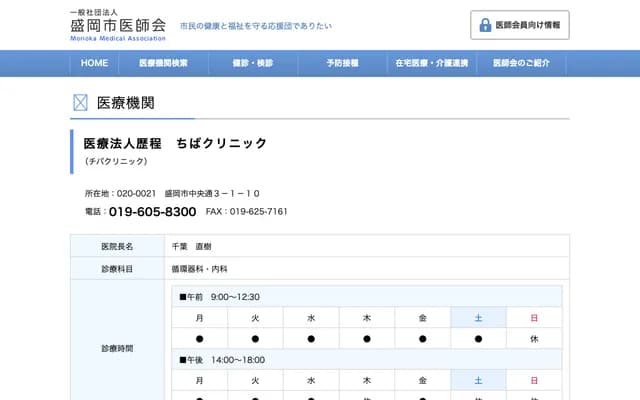Screen dimensions: 640x400
Task: Open the 医師会員向け情報 button
Action: point(520,25)
